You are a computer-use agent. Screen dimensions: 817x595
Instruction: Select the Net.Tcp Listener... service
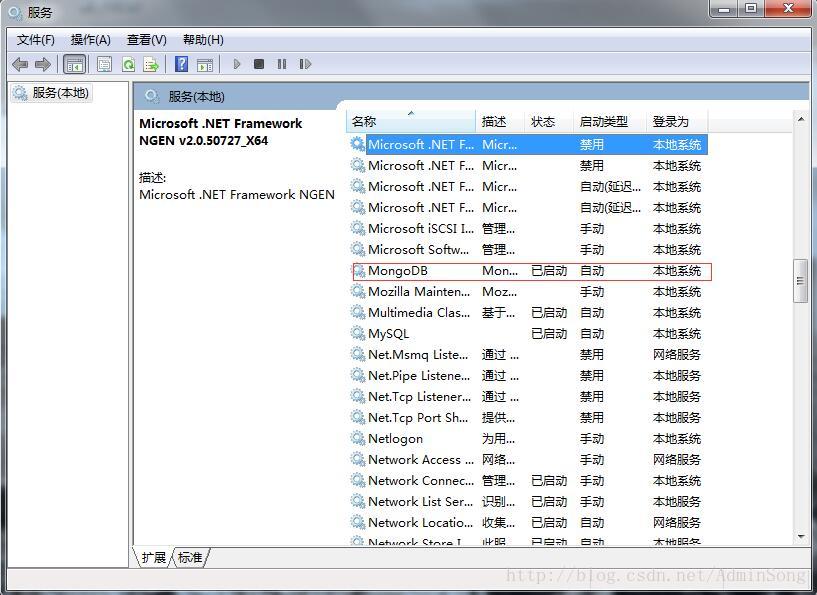click(419, 396)
